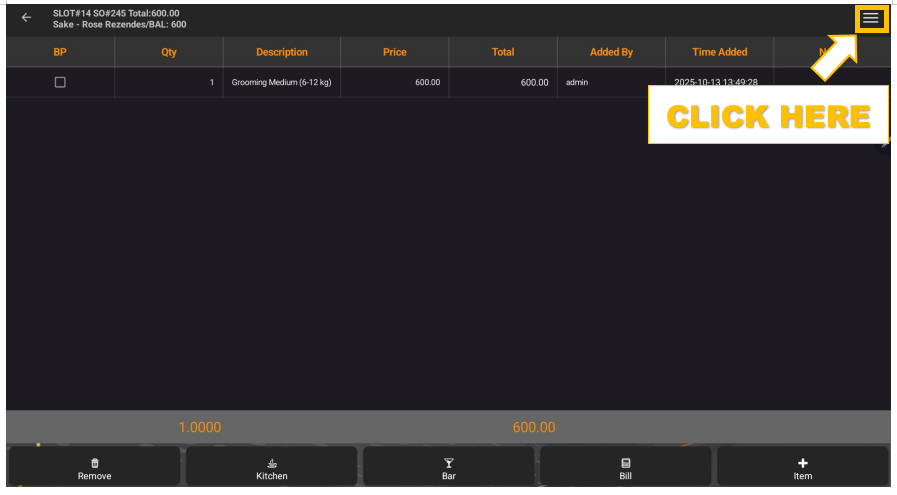Click the admin cell in Added By column
This screenshot has height=495, width=897.
pos(577,82)
